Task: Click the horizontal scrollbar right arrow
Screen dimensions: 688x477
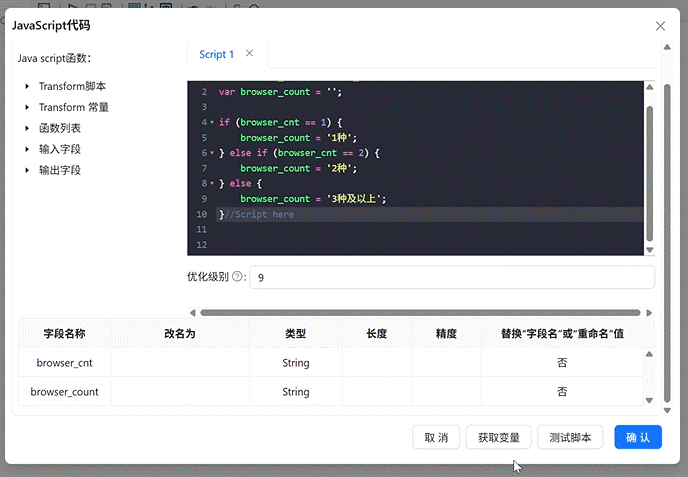Action: coord(649,313)
